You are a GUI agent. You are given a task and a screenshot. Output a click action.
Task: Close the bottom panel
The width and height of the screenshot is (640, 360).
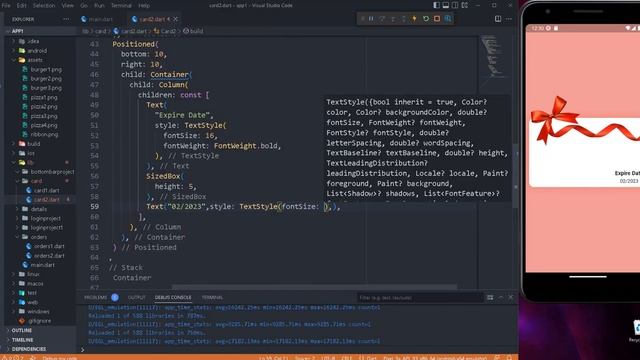(511, 298)
